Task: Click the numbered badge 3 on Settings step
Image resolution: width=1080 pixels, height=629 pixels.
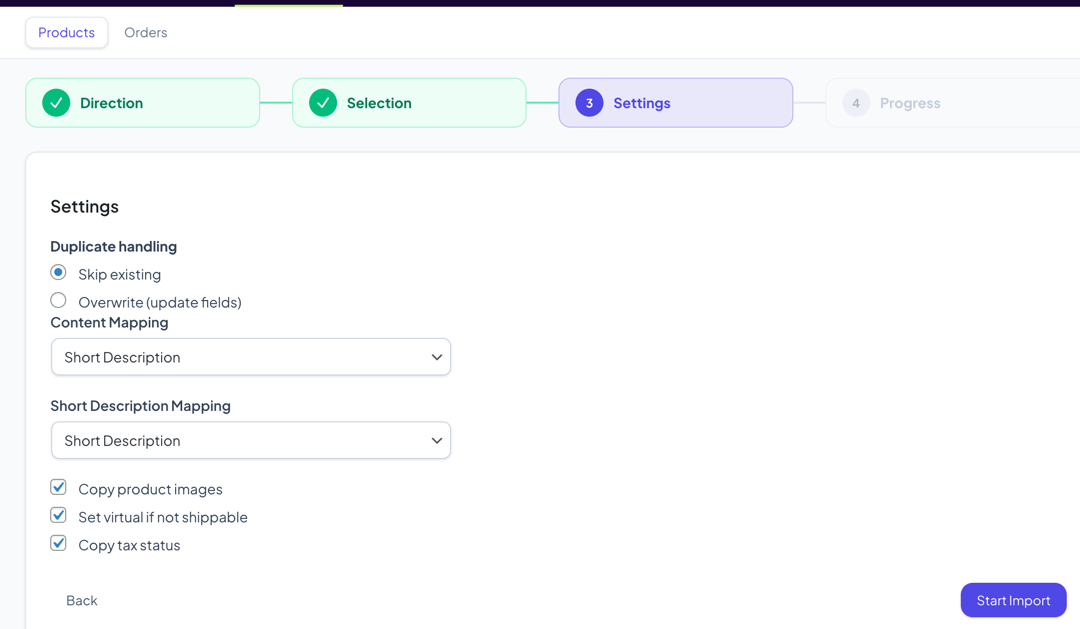Action: tap(589, 102)
